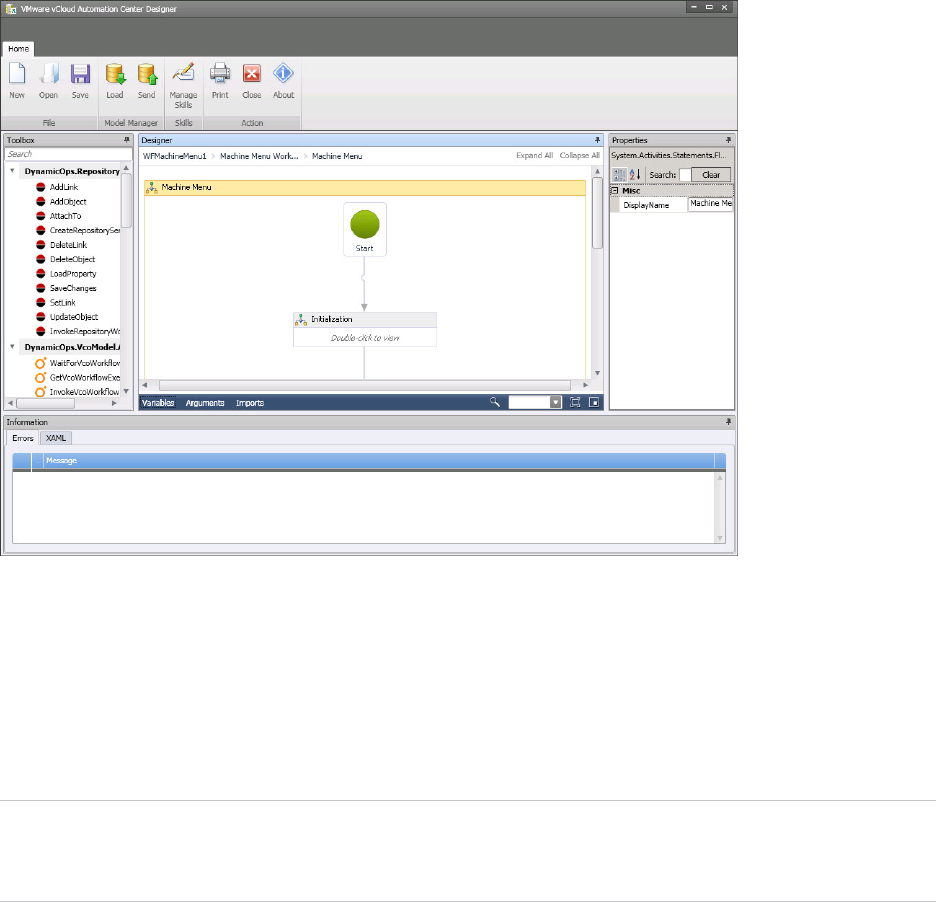
Task: Pin the Toolbox panel
Action: pos(127,140)
